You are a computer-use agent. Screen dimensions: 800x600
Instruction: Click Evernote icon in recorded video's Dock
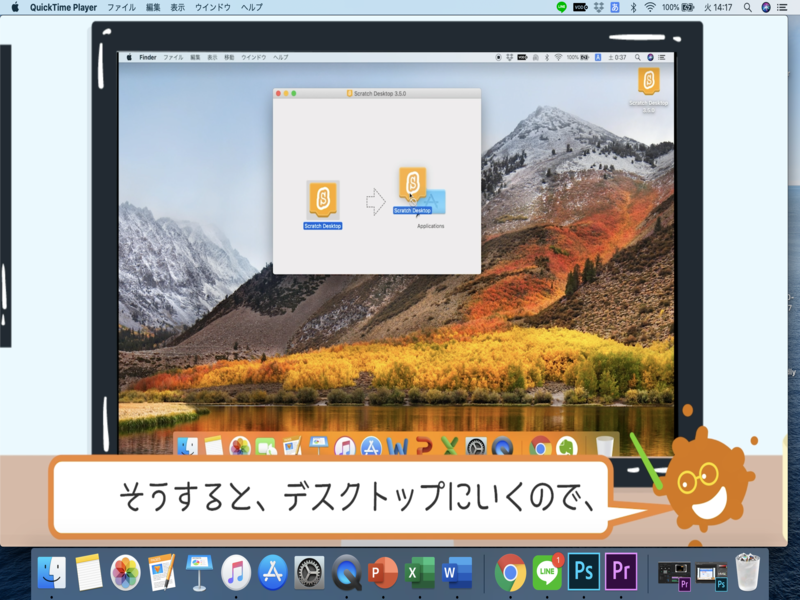coord(566,446)
